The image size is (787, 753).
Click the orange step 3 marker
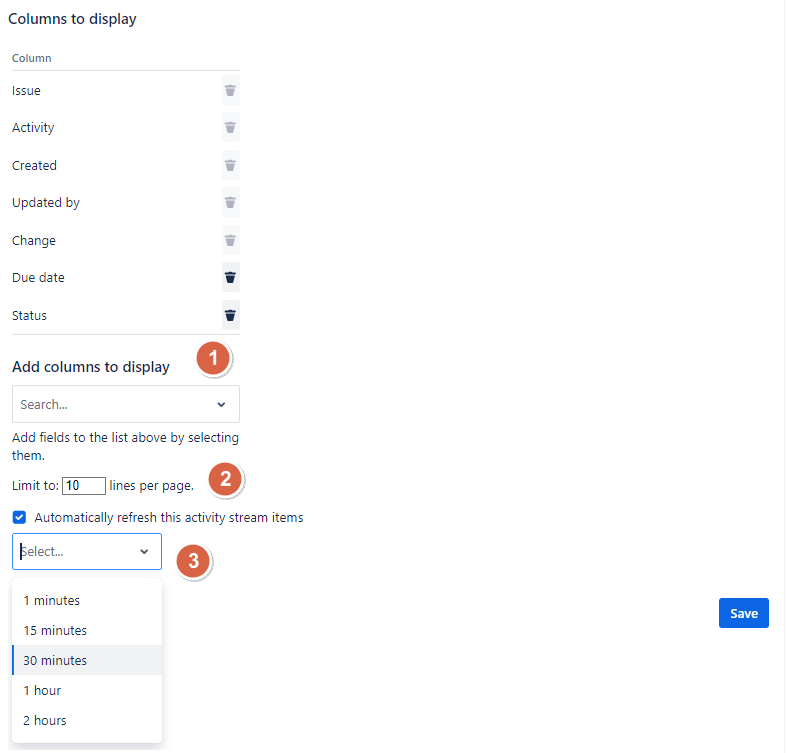tap(193, 561)
